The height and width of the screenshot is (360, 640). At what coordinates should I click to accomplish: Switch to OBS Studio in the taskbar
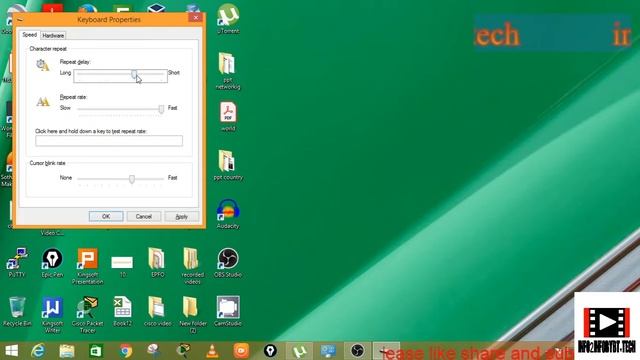pos(357,351)
